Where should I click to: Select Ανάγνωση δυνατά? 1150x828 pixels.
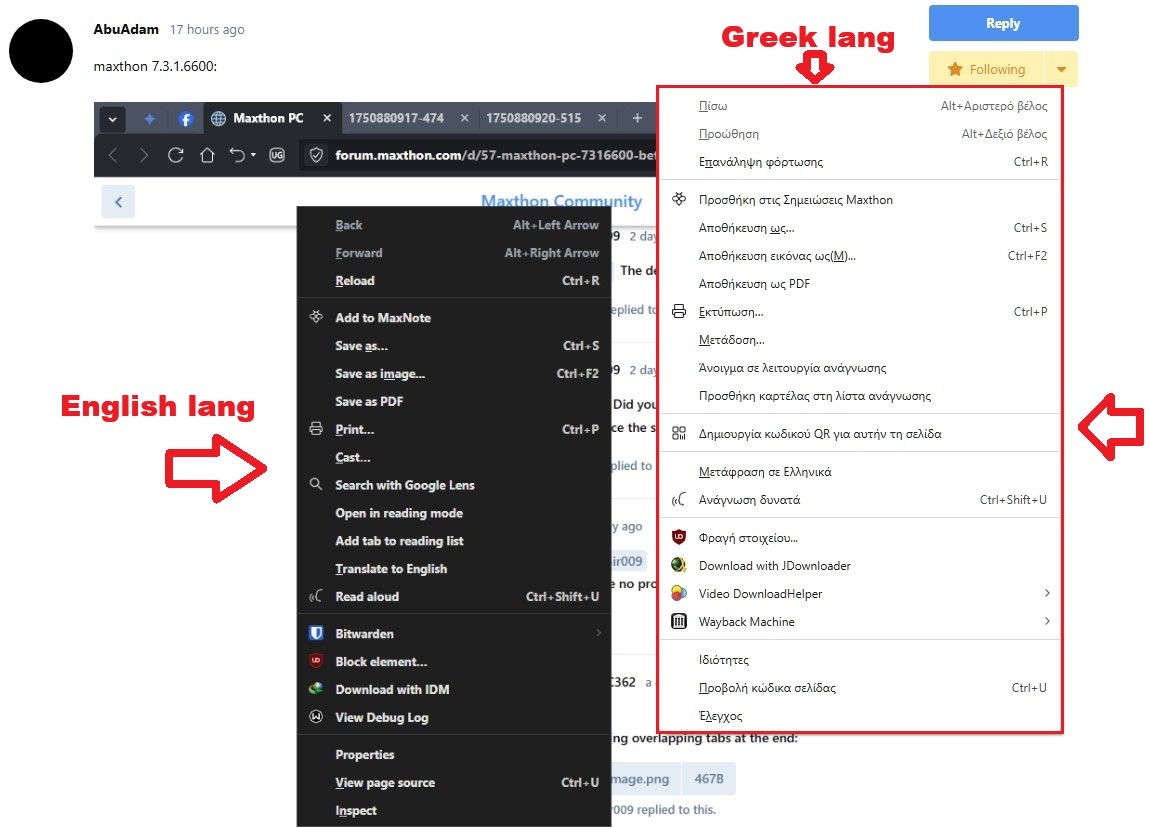point(860,499)
